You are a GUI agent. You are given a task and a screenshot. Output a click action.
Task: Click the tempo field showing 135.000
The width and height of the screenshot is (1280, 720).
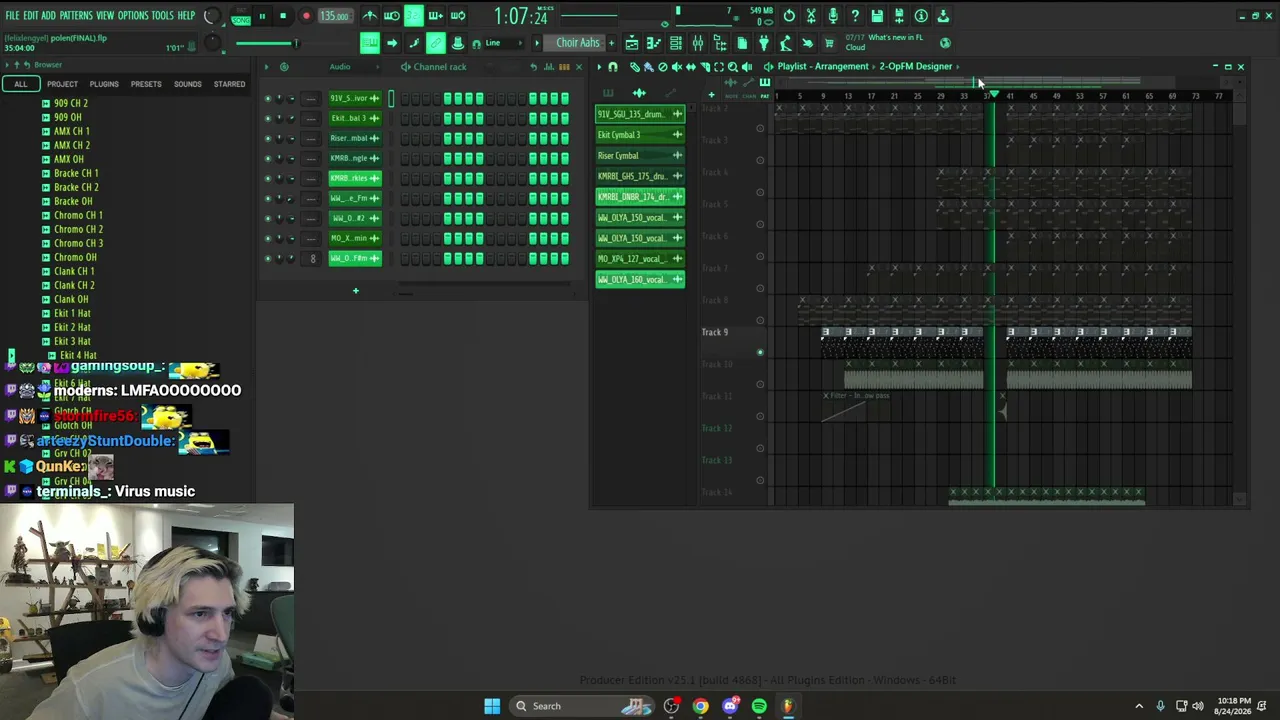pyautogui.click(x=334, y=16)
